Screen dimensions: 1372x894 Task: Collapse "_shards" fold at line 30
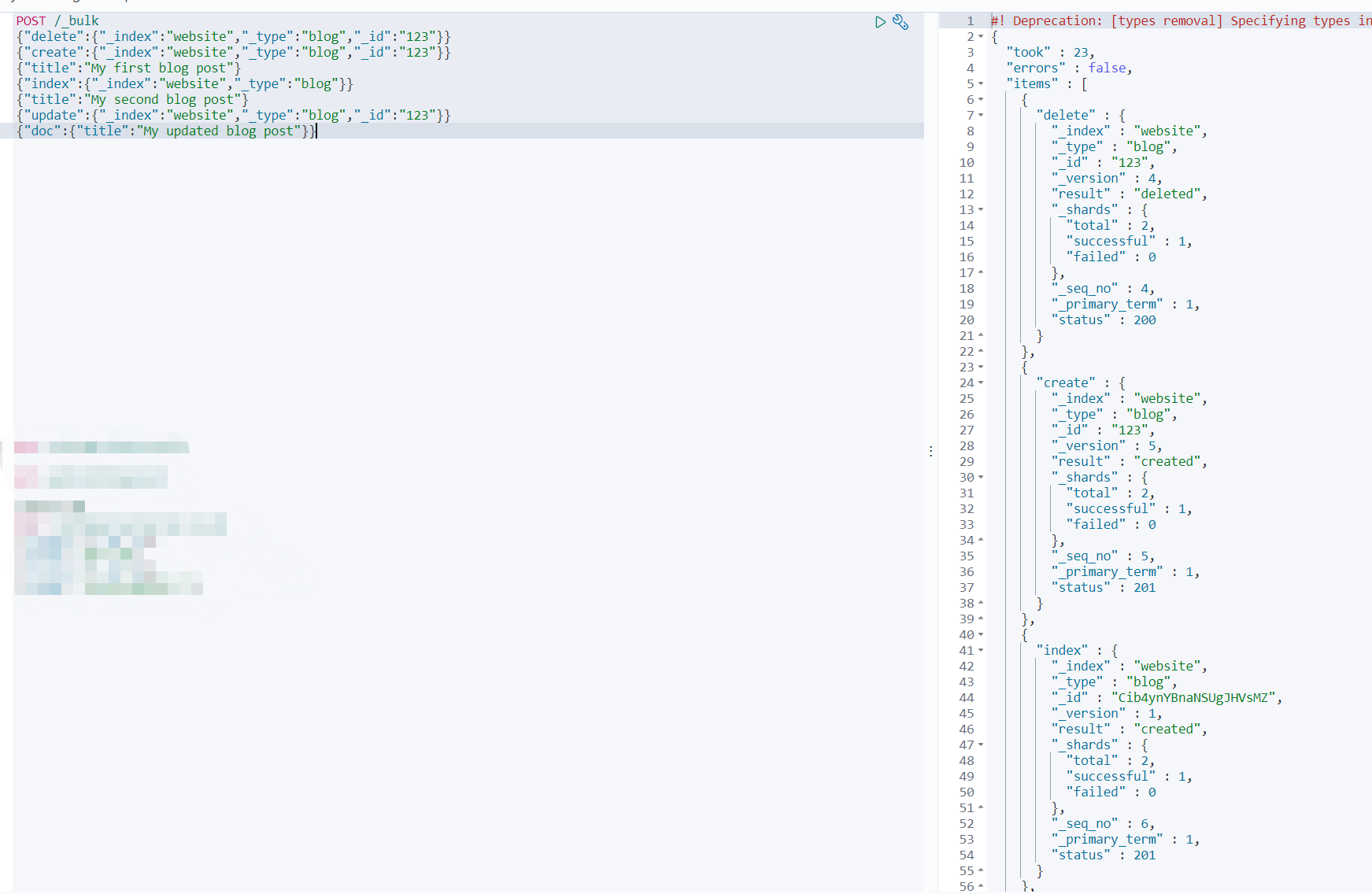point(981,477)
